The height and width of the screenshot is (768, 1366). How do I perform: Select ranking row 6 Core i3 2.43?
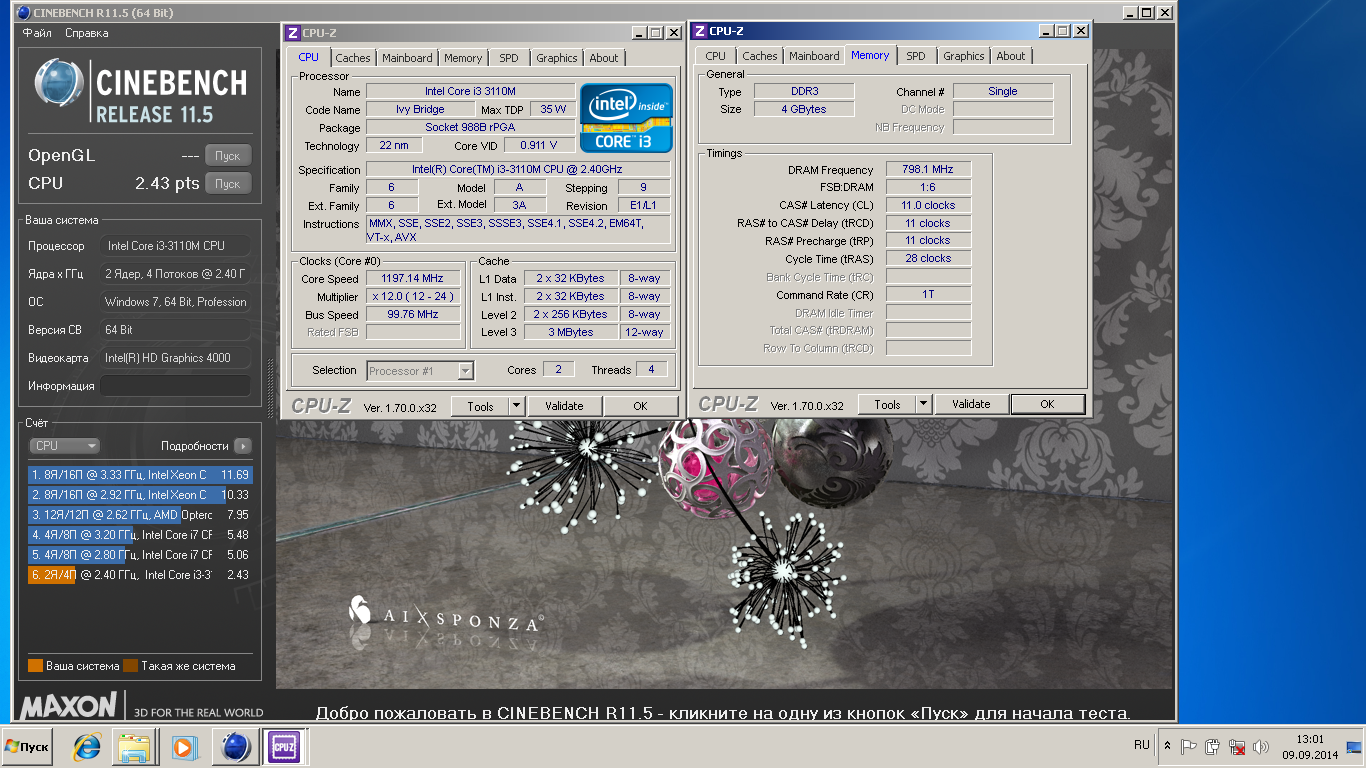click(140, 575)
